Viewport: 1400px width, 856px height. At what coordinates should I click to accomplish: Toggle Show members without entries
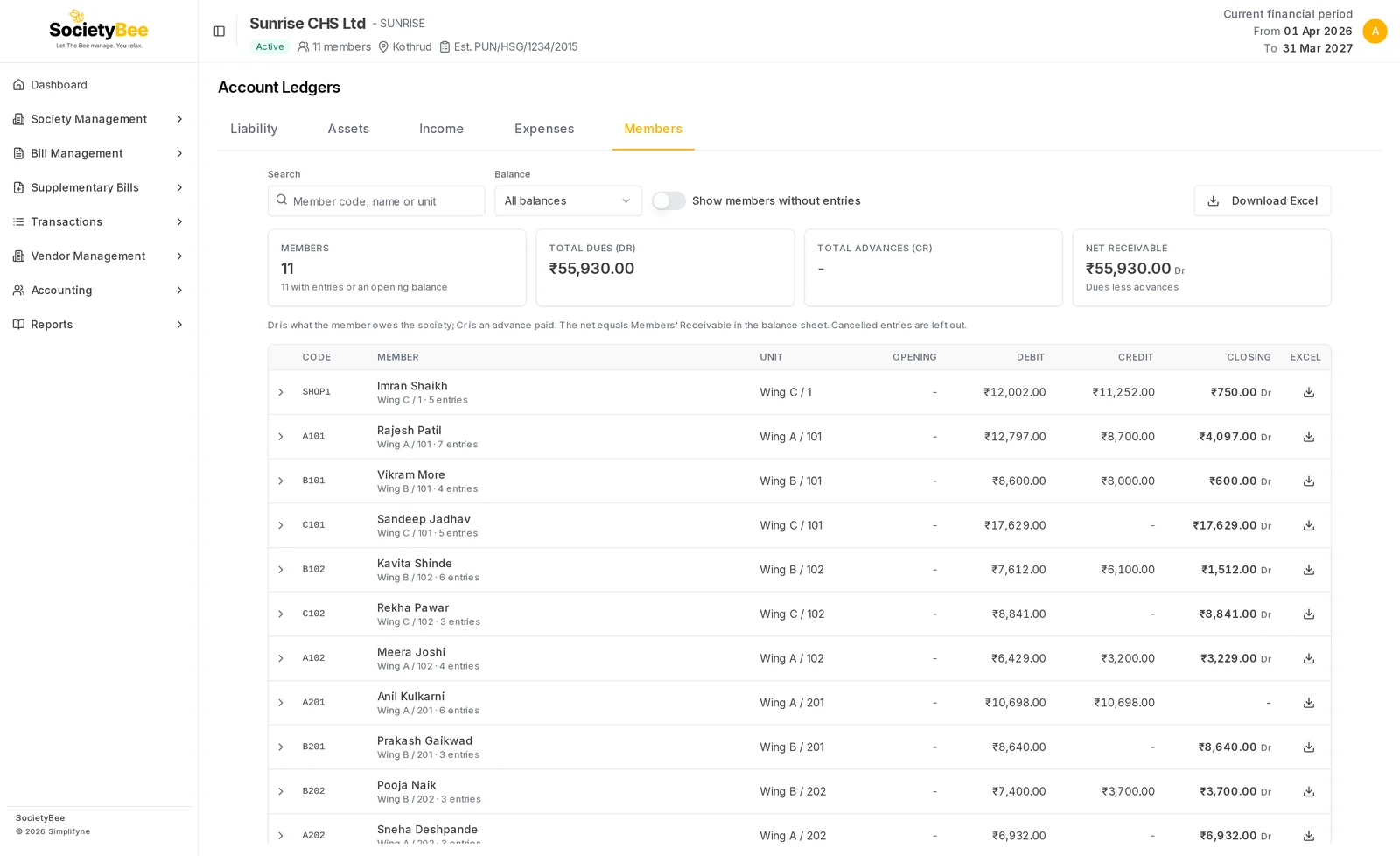[x=668, y=201]
